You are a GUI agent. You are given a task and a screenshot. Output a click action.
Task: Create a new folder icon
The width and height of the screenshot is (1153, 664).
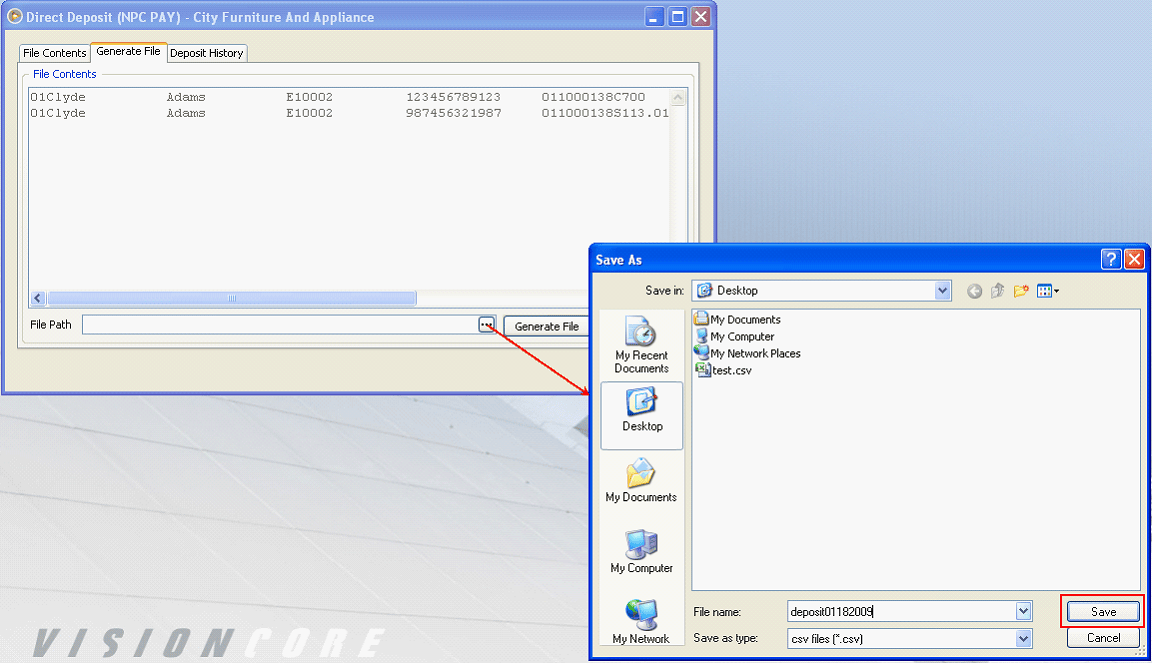coord(1021,291)
